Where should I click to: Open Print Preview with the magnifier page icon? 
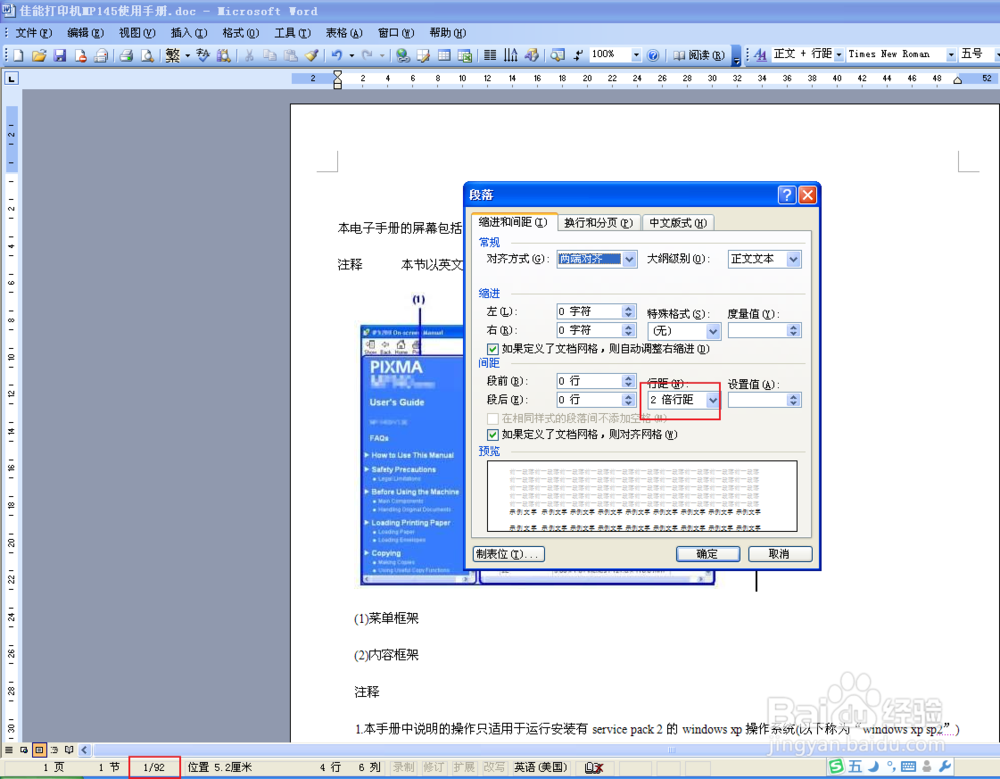point(147,56)
